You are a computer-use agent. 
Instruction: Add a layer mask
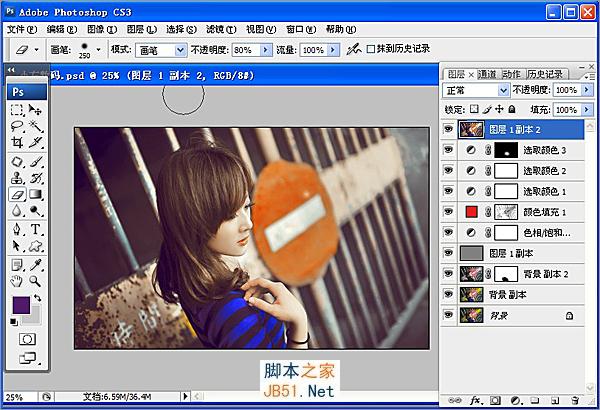(495, 400)
